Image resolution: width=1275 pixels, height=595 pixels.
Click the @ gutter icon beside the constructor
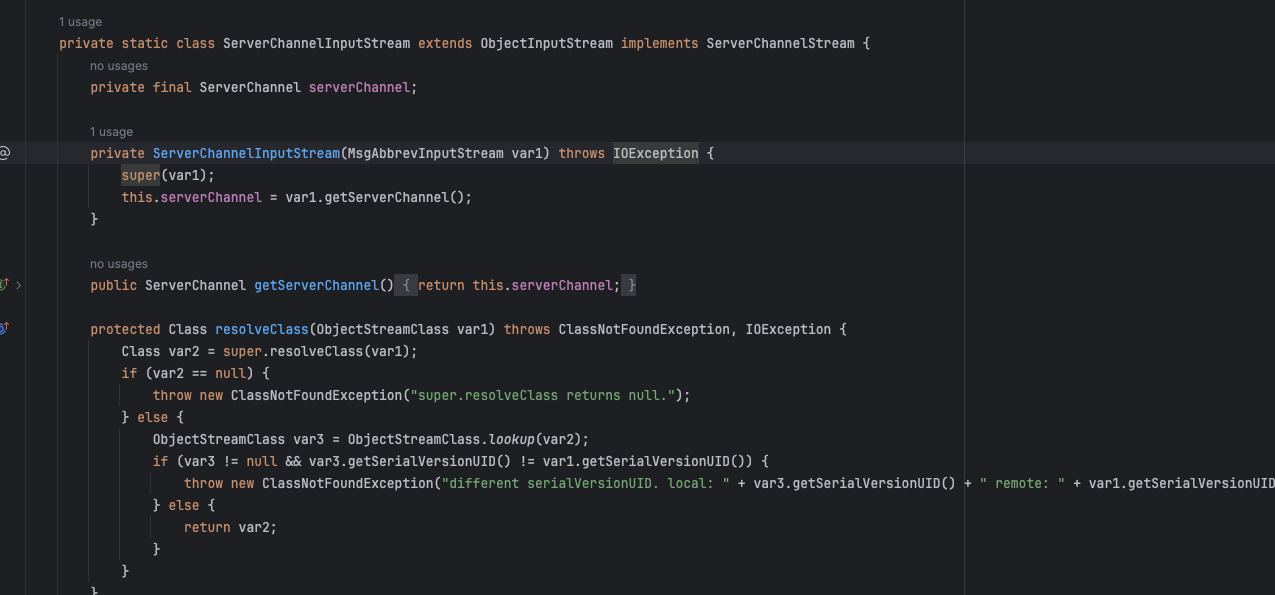pos(4,153)
